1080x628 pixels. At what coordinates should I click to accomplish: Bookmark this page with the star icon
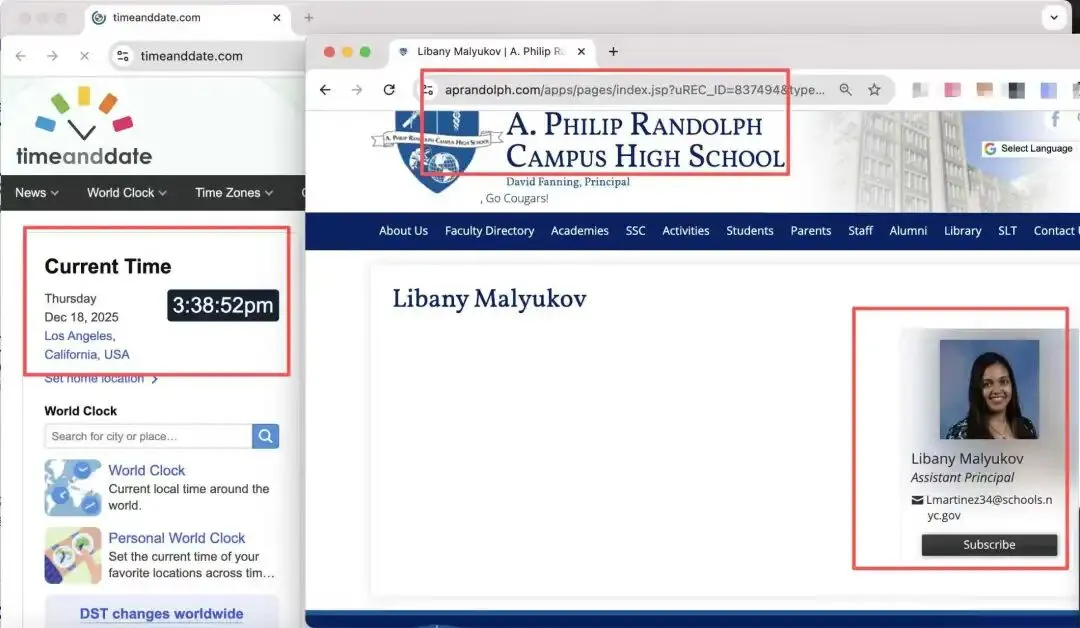pyautogui.click(x=874, y=90)
